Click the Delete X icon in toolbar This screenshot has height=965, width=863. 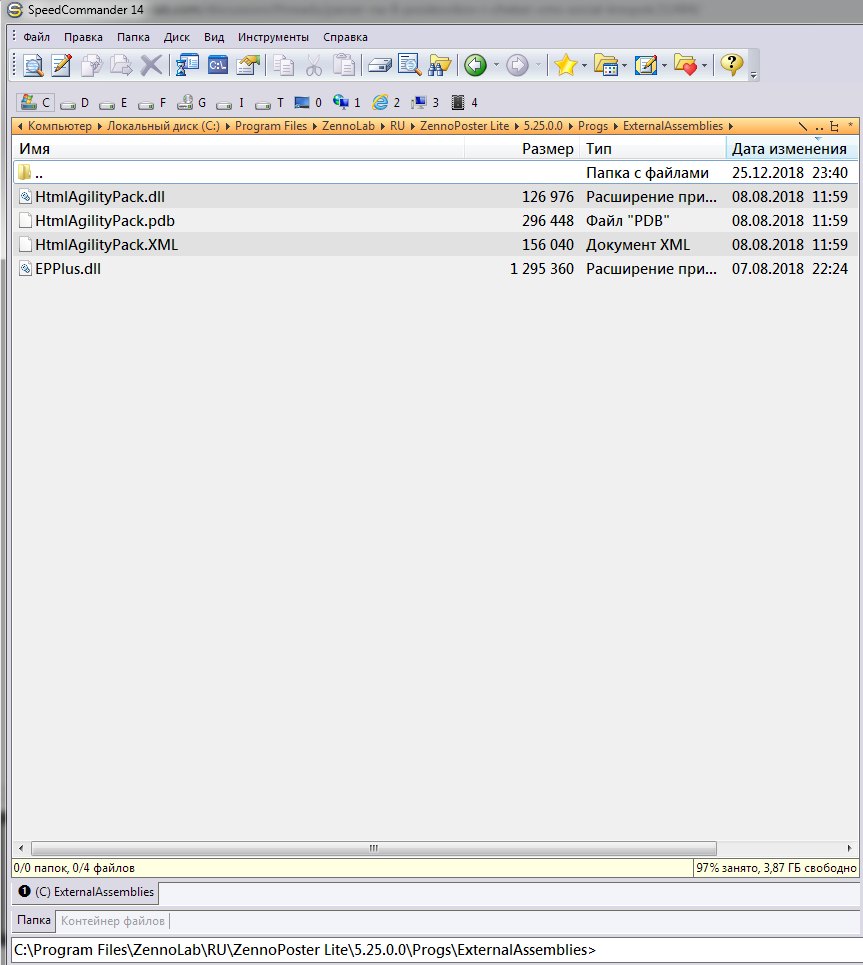[x=151, y=65]
